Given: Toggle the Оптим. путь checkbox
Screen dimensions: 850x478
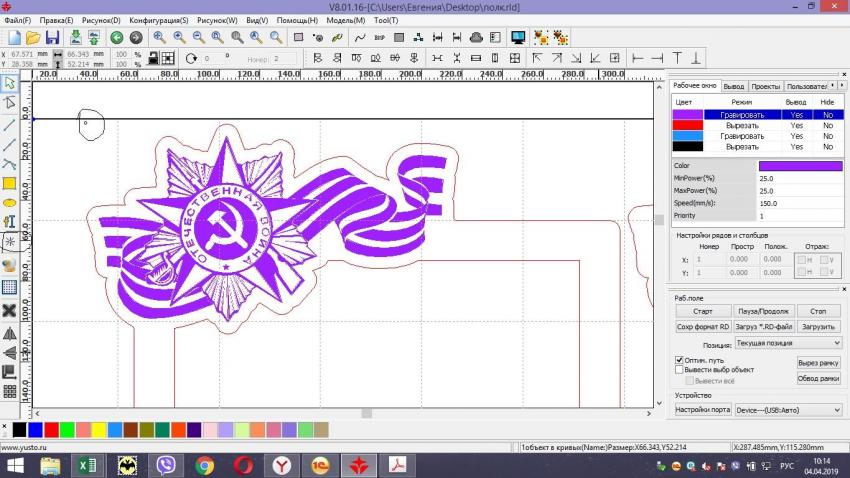Looking at the screenshot, I should pyautogui.click(x=680, y=360).
